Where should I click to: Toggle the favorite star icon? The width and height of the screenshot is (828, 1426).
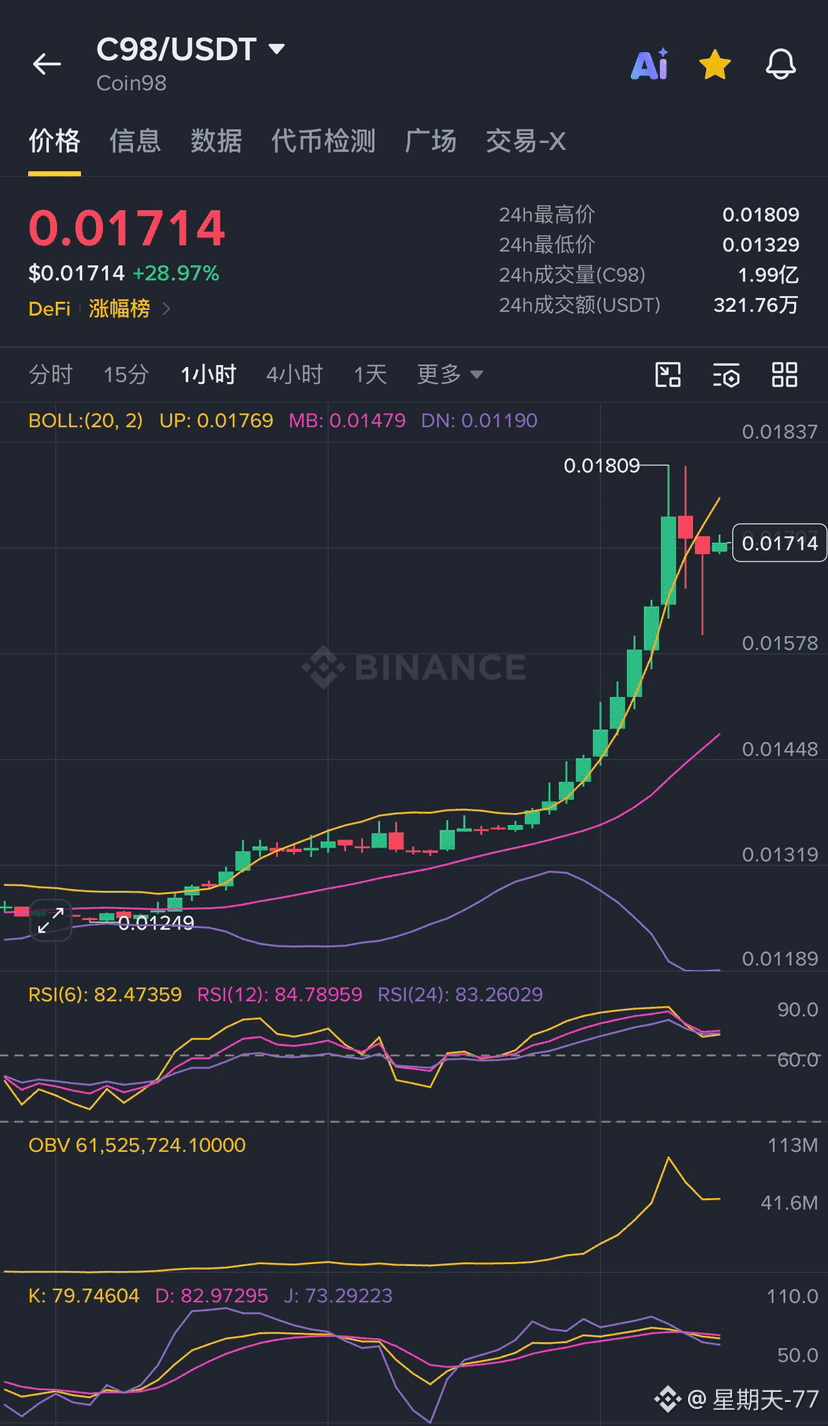click(715, 65)
